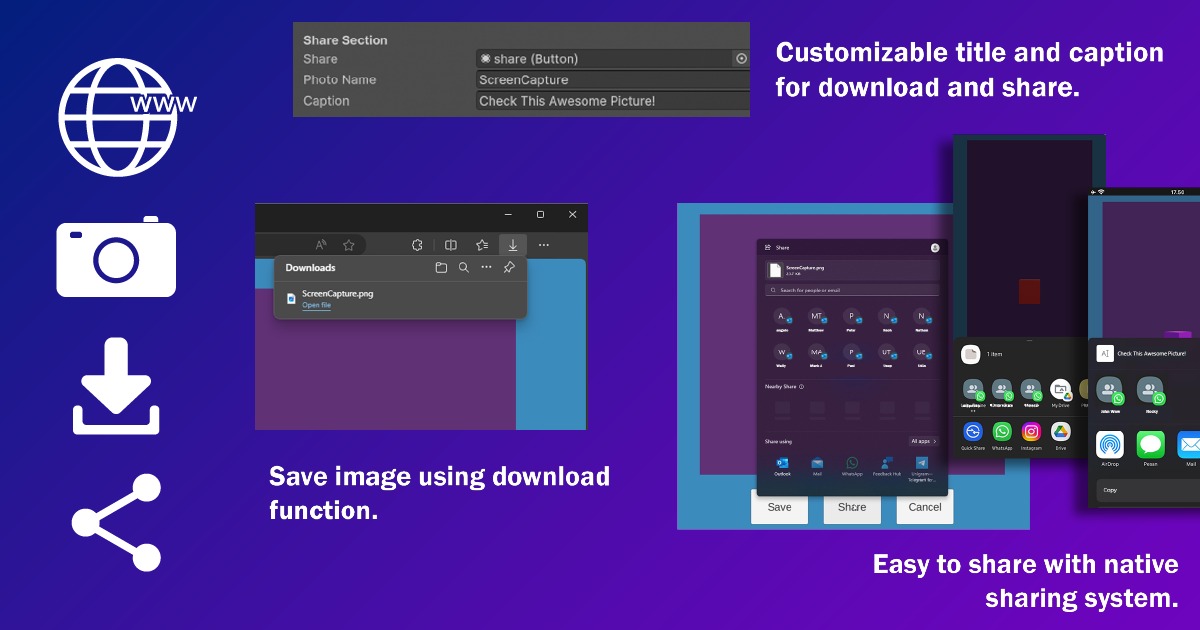The width and height of the screenshot is (1200, 630).
Task: Click the Caption field in Share Section
Action: [613, 101]
